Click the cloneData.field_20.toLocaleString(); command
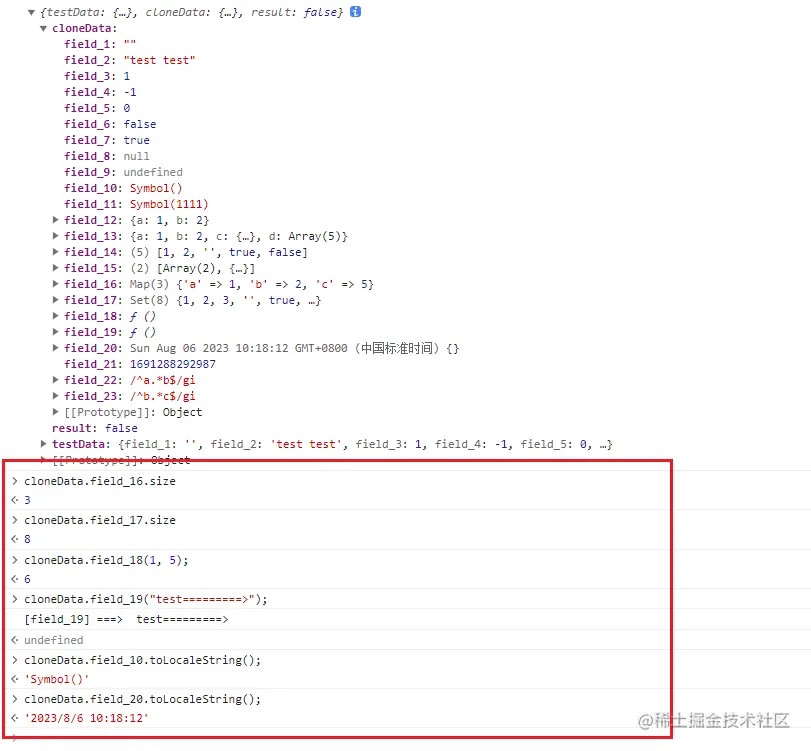The image size is (811, 751). click(142, 699)
